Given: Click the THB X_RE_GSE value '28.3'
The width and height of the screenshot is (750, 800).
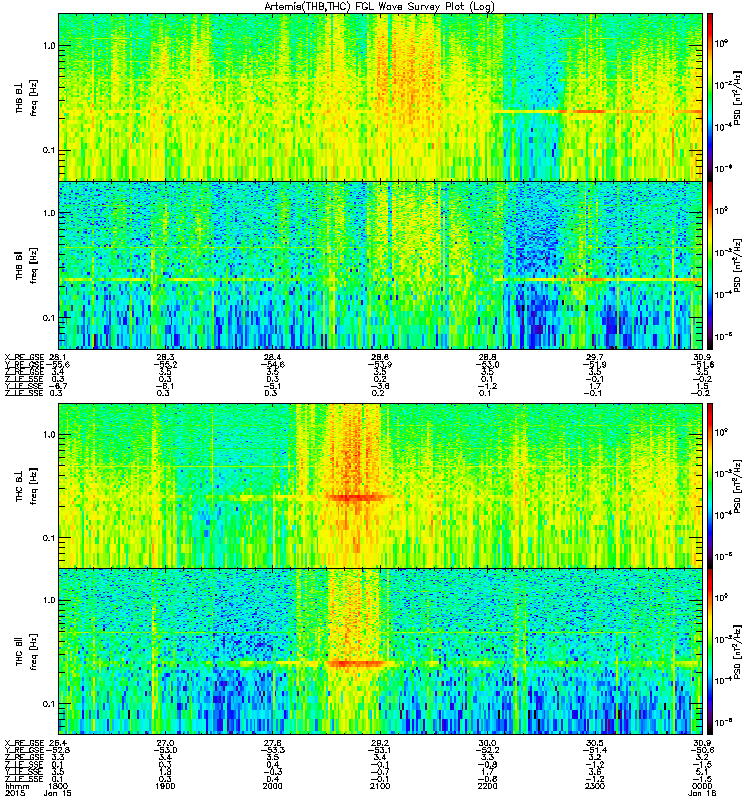Looking at the screenshot, I should tap(165, 357).
